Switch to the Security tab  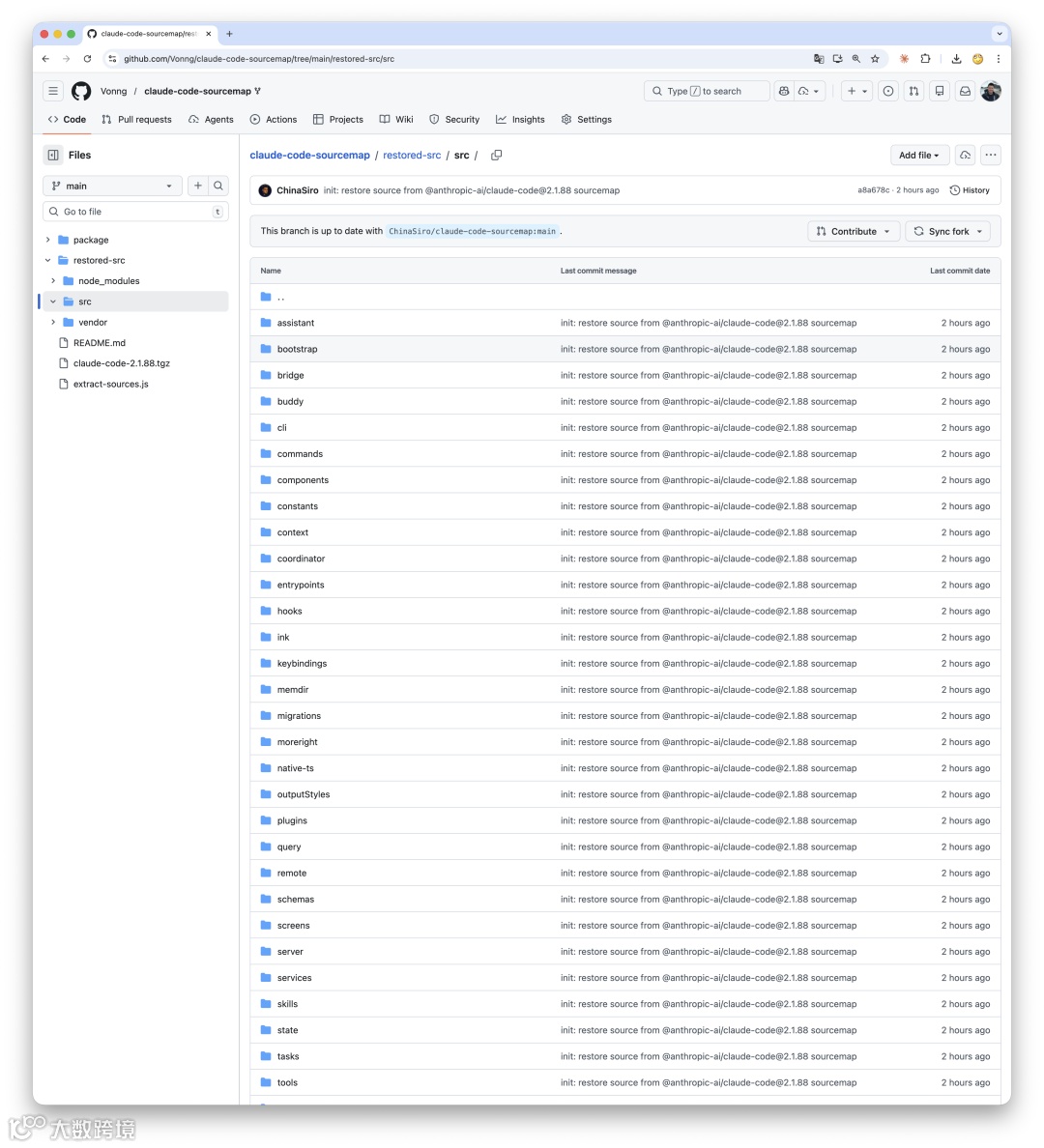click(454, 119)
